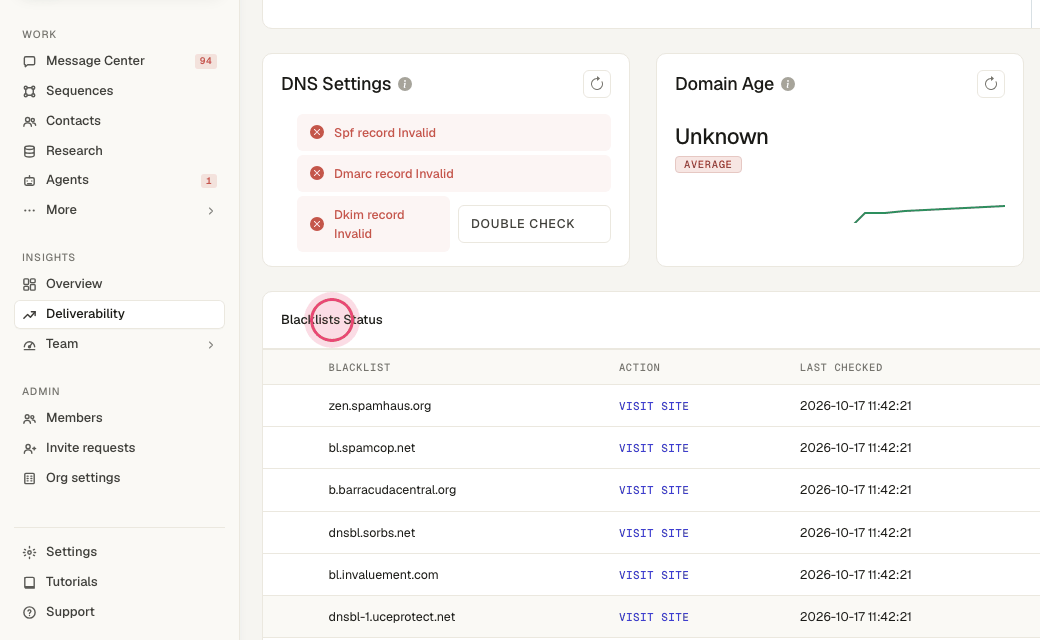The image size is (1040, 640).
Task: Click the Overview grid icon
Action: (29, 285)
